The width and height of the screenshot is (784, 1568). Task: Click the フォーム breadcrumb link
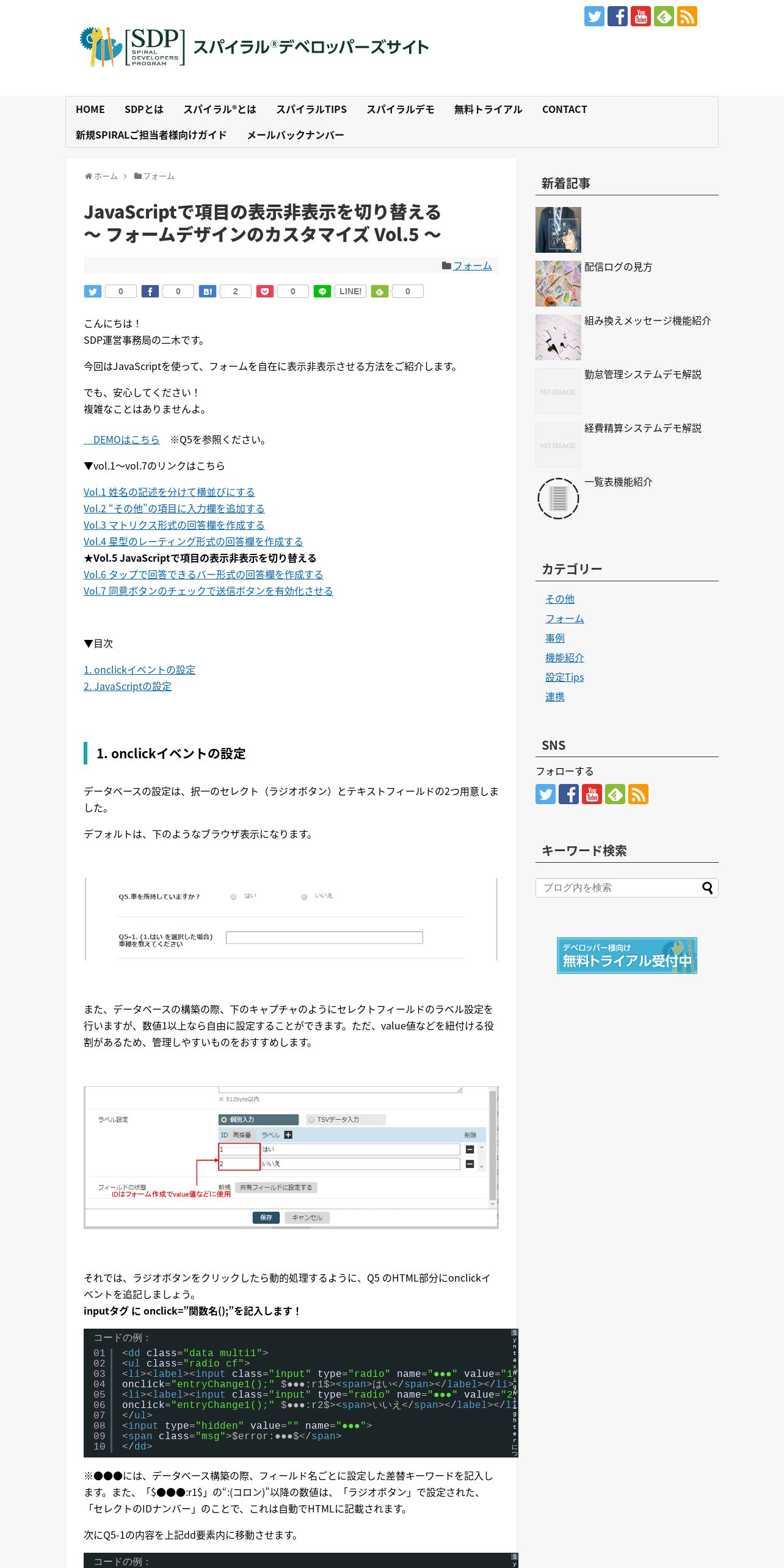coord(158,176)
